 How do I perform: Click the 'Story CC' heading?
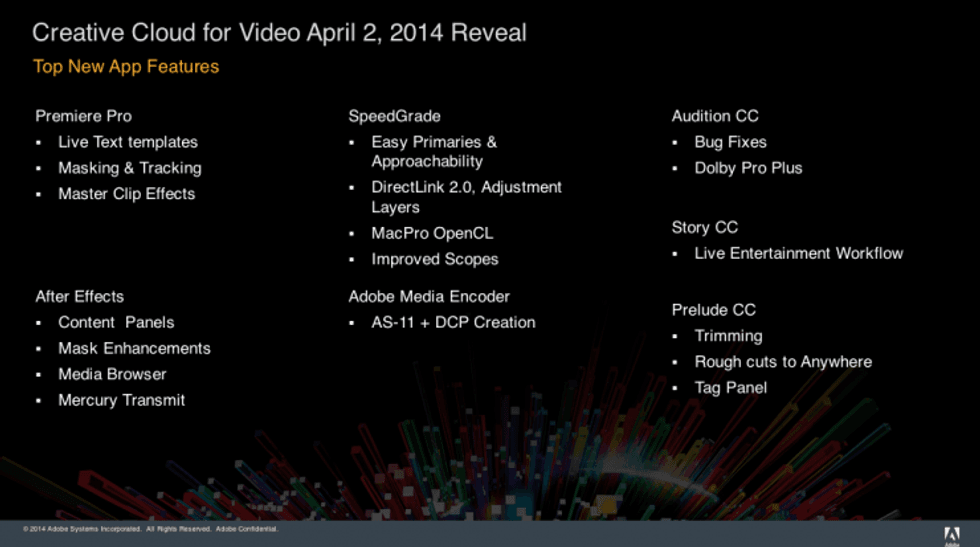click(x=705, y=228)
